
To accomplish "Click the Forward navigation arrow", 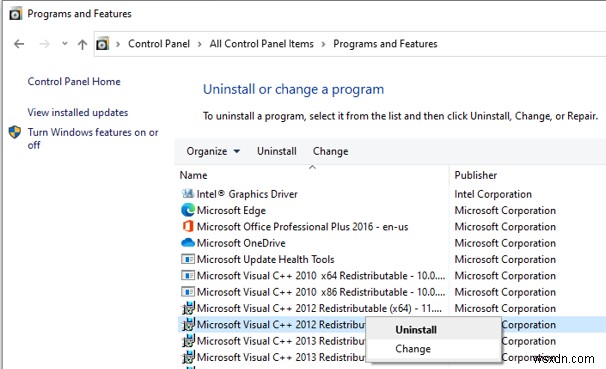I will tap(44, 44).
